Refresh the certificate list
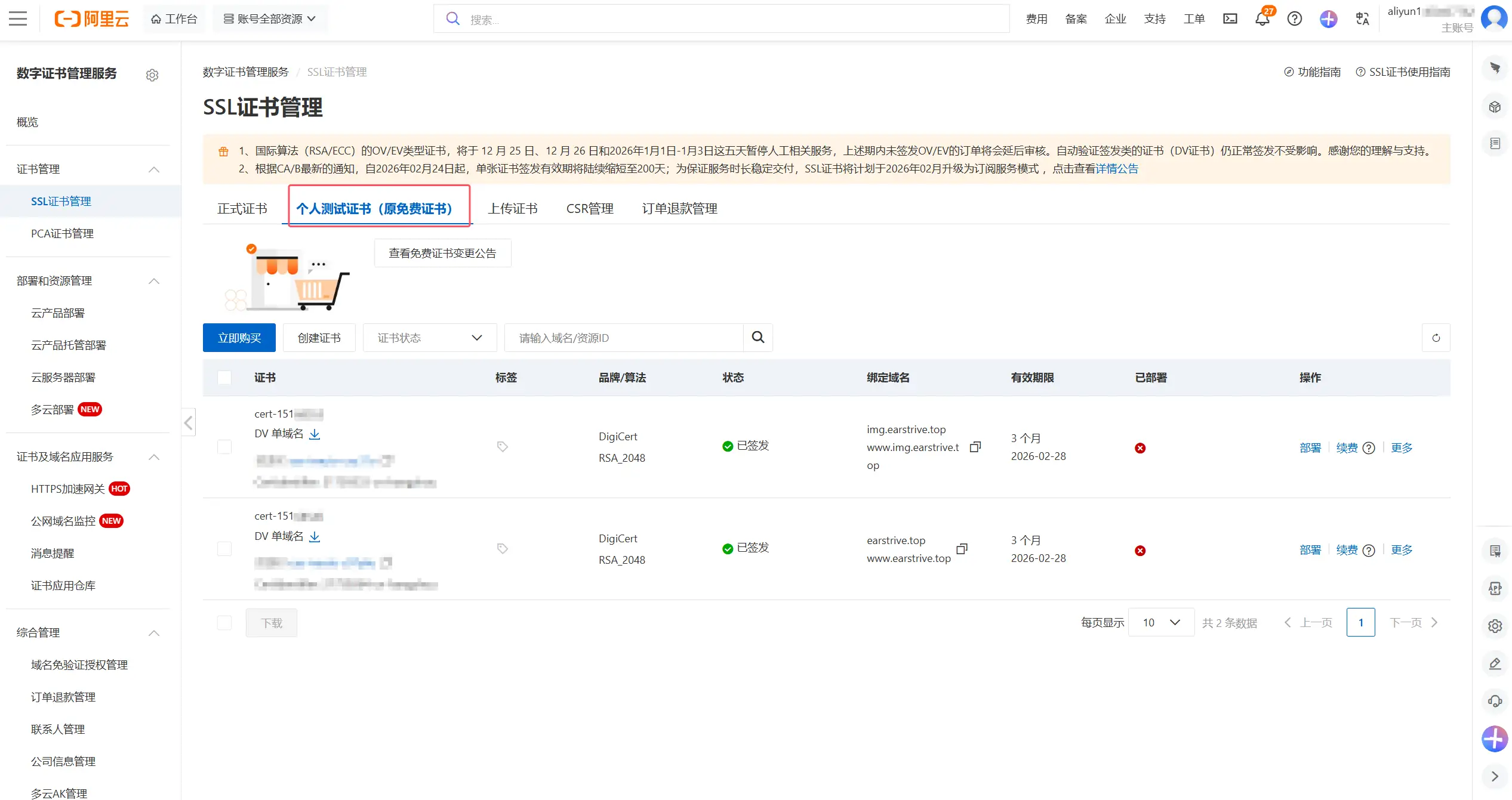This screenshot has height=800, width=1512. pos(1436,338)
